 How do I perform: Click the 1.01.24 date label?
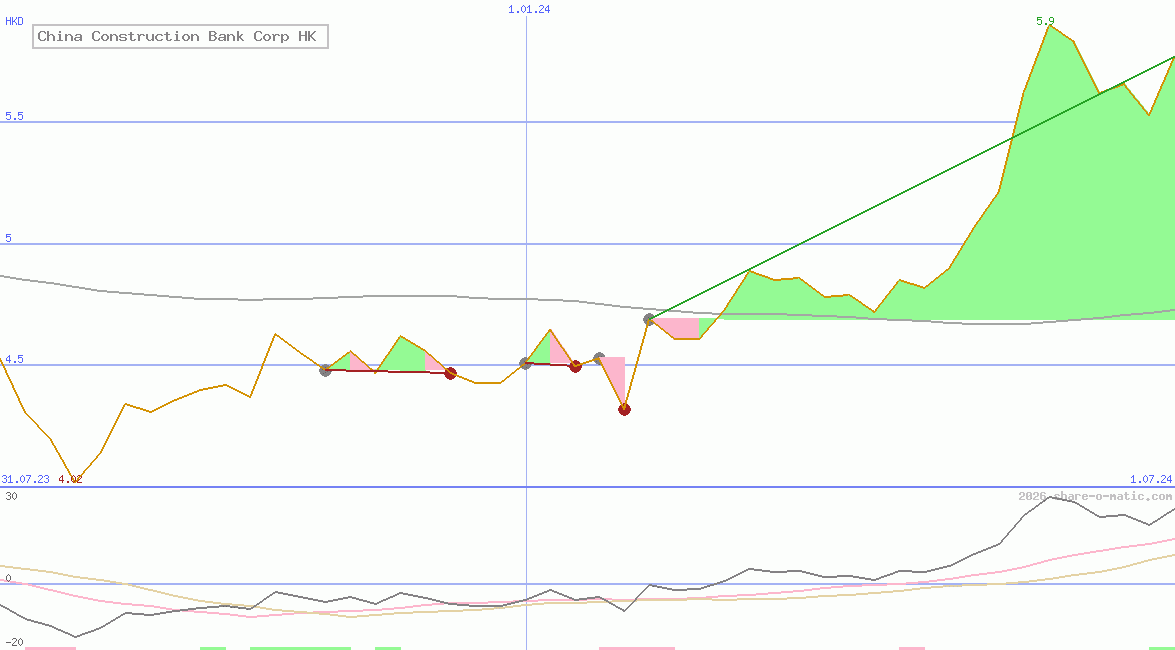pos(528,9)
